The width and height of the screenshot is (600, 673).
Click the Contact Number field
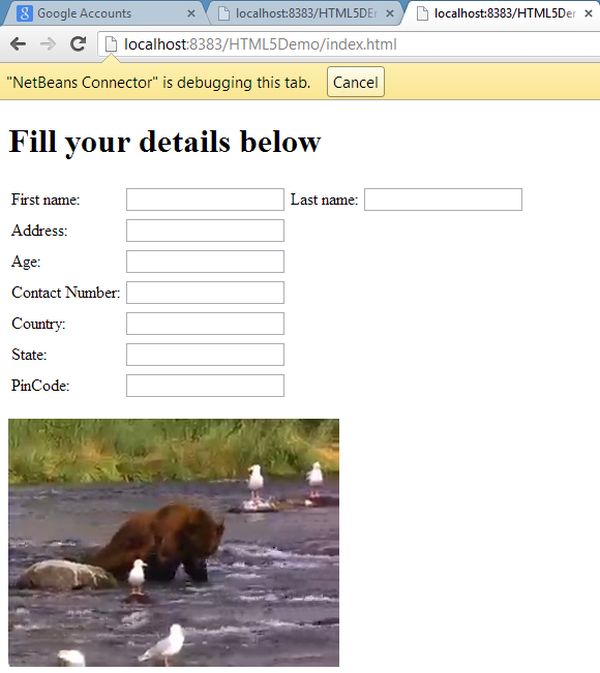205,292
